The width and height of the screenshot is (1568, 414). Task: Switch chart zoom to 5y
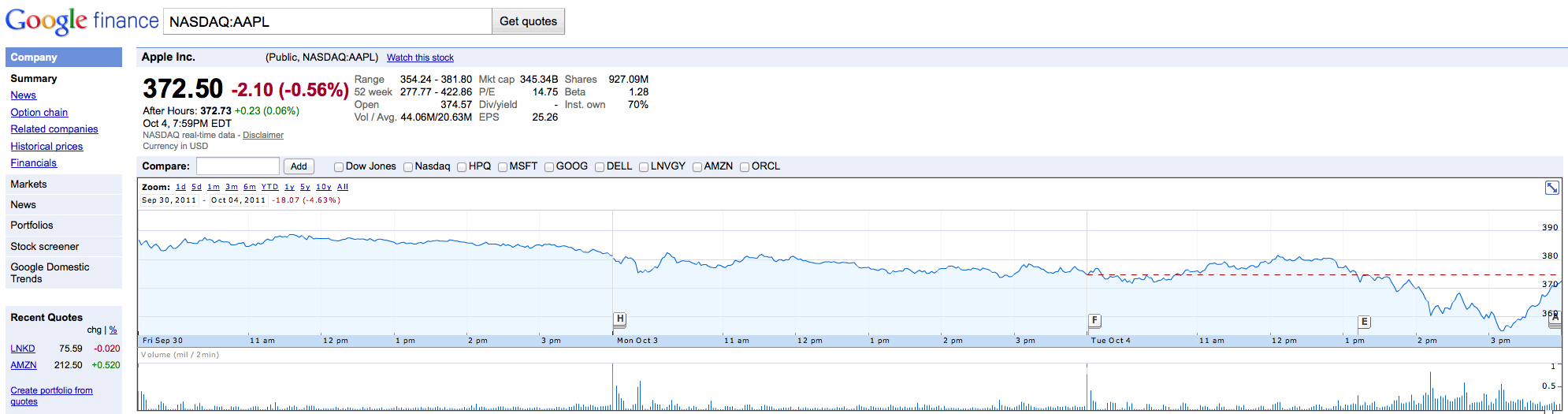pyautogui.click(x=305, y=187)
